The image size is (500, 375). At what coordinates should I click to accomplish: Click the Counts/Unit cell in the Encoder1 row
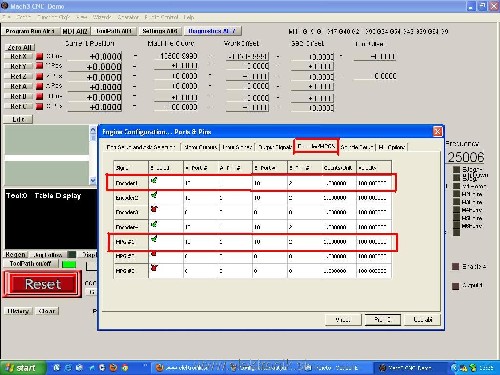[x=339, y=183]
